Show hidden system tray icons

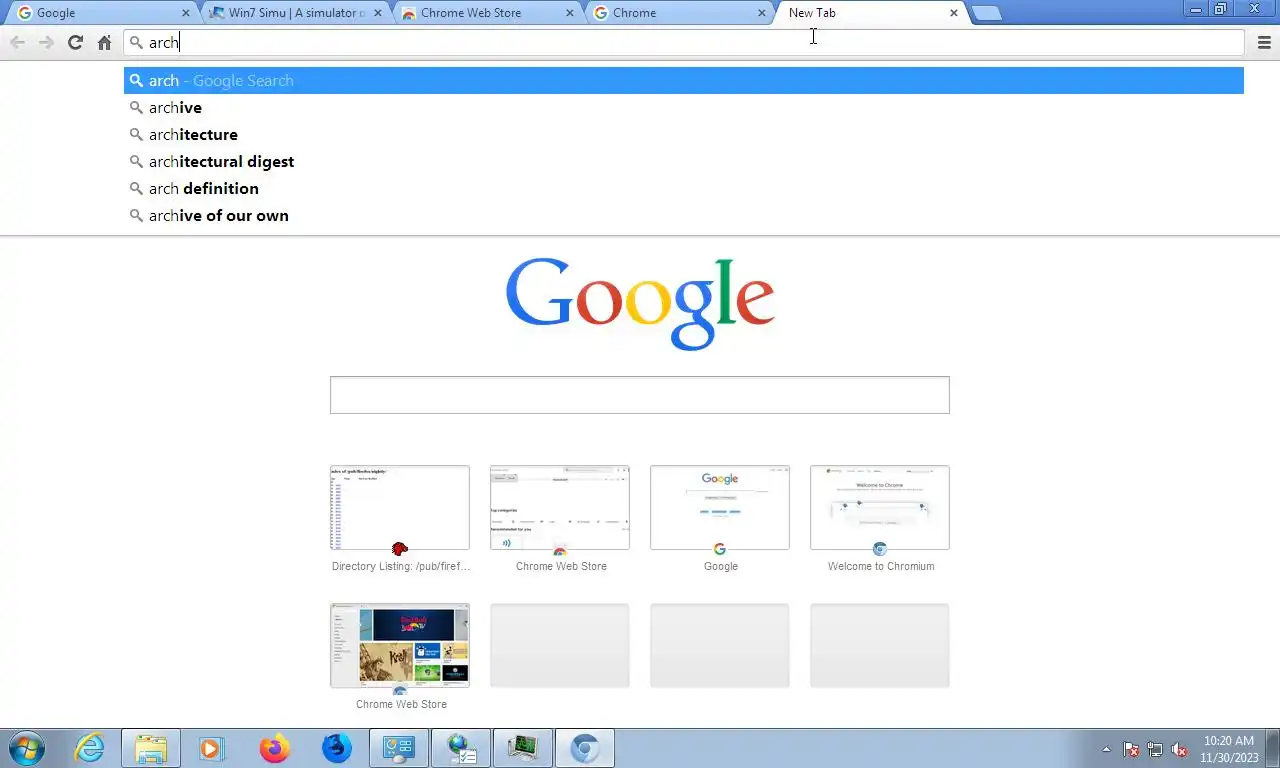1106,749
